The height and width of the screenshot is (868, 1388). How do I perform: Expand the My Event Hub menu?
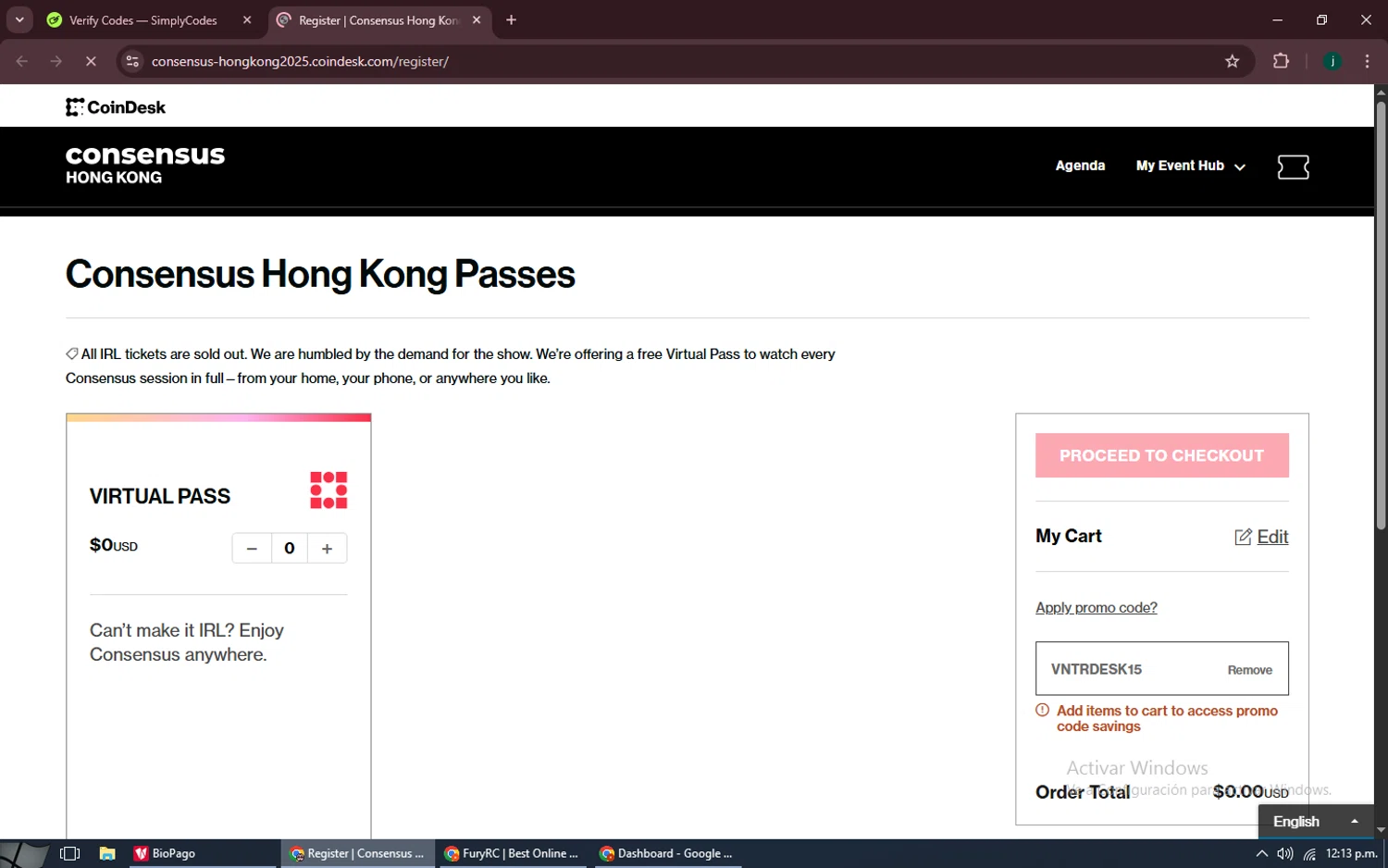pos(1191,166)
